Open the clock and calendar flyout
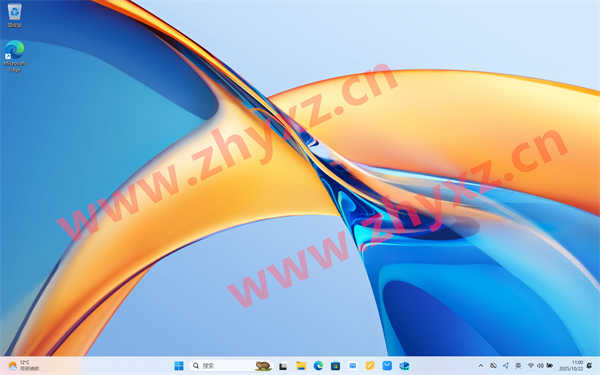Image resolution: width=600 pixels, height=375 pixels. coord(571,365)
